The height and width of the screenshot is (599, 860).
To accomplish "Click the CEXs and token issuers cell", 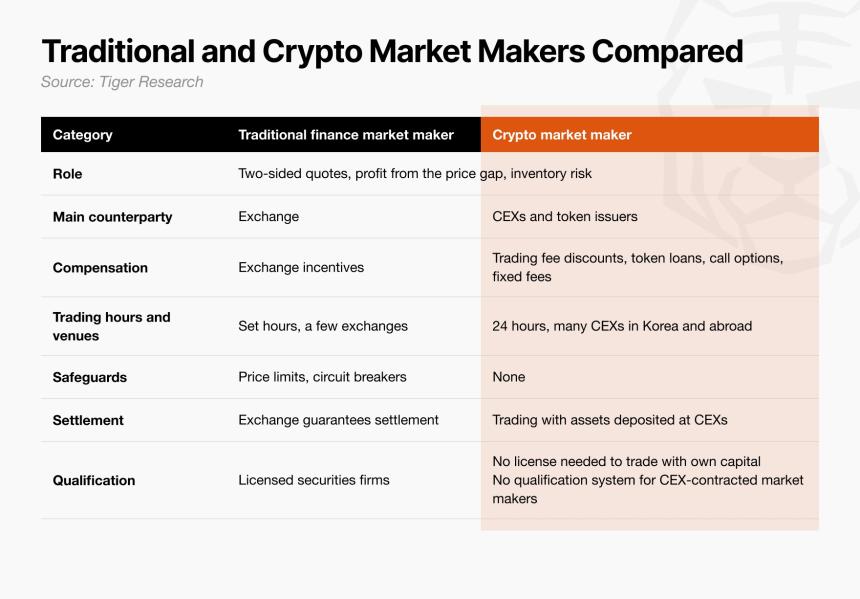I will tap(564, 217).
